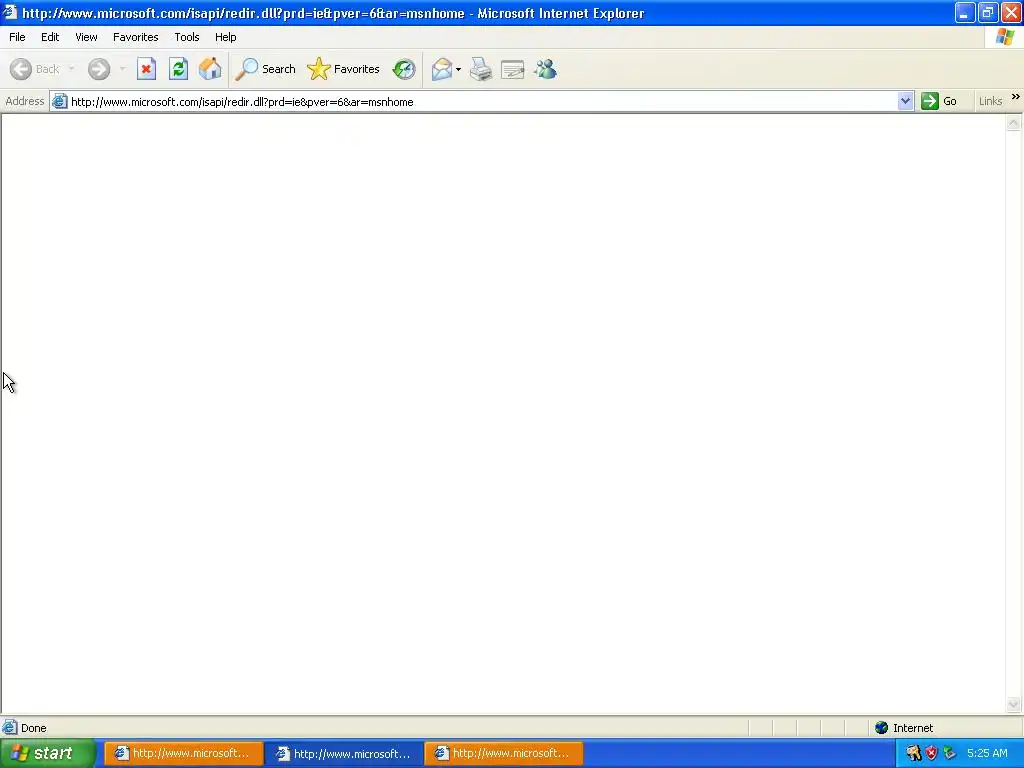Click the security shield tray icon
Viewport: 1024px width, 768px height.
931,753
